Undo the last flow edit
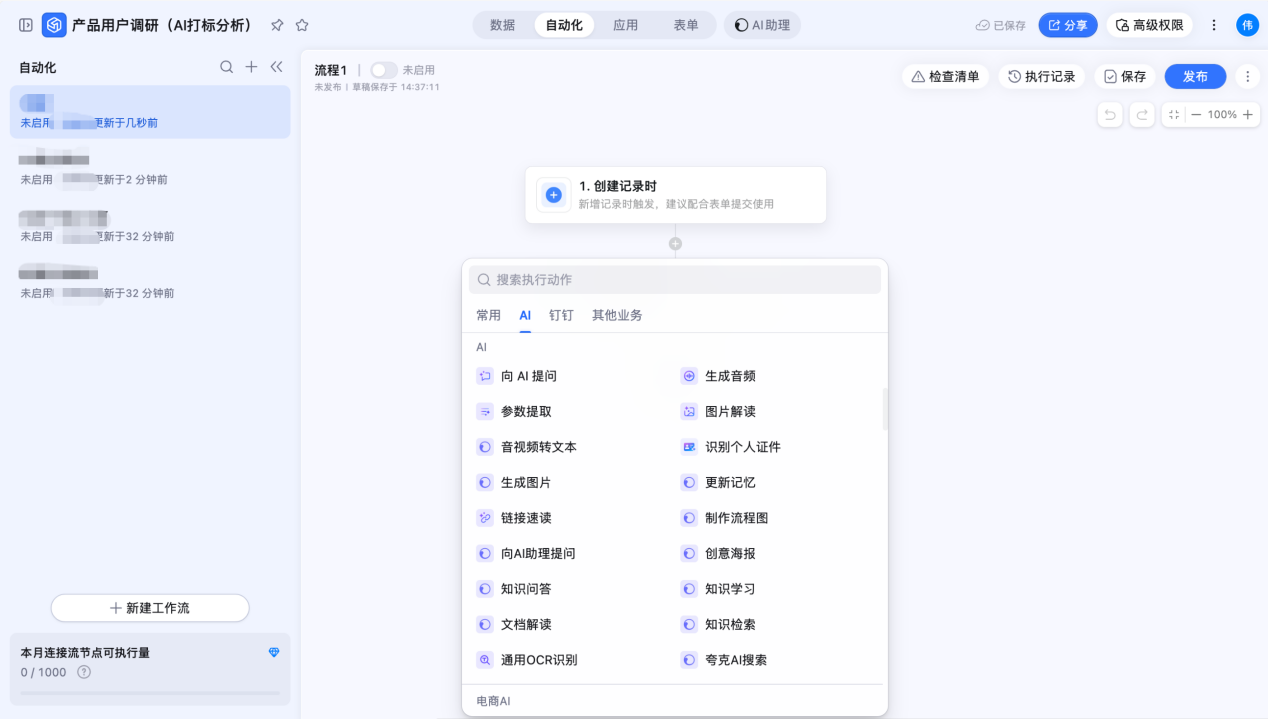The height and width of the screenshot is (719, 1268). click(1110, 115)
